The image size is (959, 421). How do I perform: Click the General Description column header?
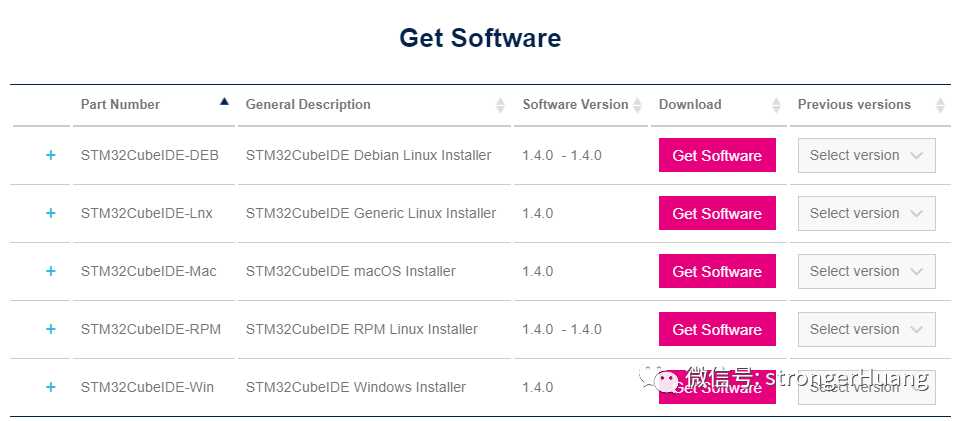(308, 105)
